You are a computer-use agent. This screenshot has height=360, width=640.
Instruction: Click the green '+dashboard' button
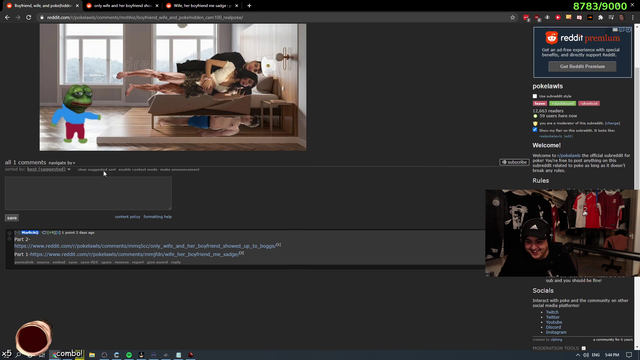(x=562, y=104)
